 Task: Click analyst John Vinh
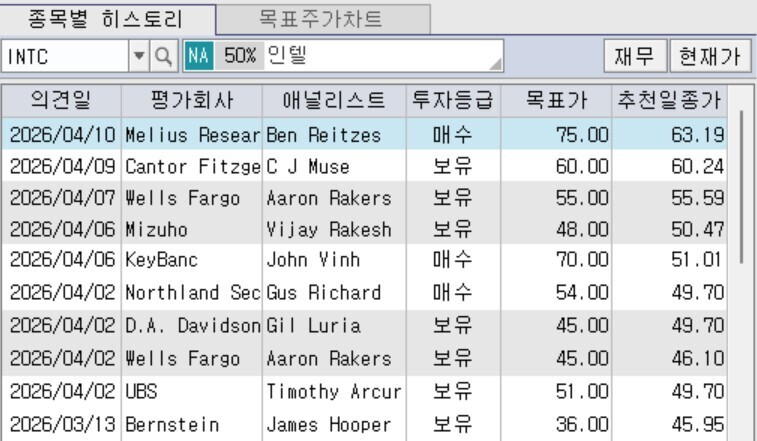[x=313, y=260]
